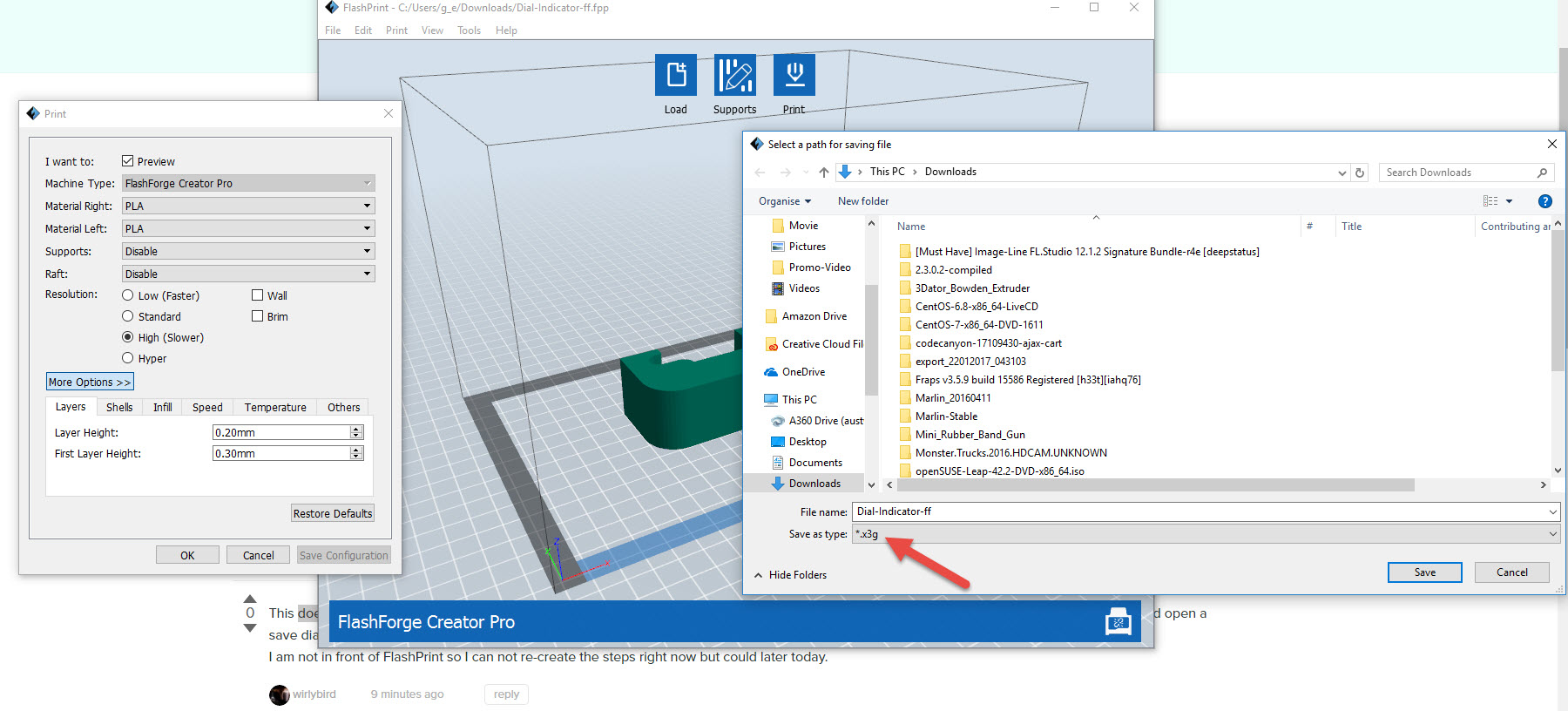Open the help icon in the save dialog
Viewport: 1568px width, 711px height.
[x=1544, y=201]
